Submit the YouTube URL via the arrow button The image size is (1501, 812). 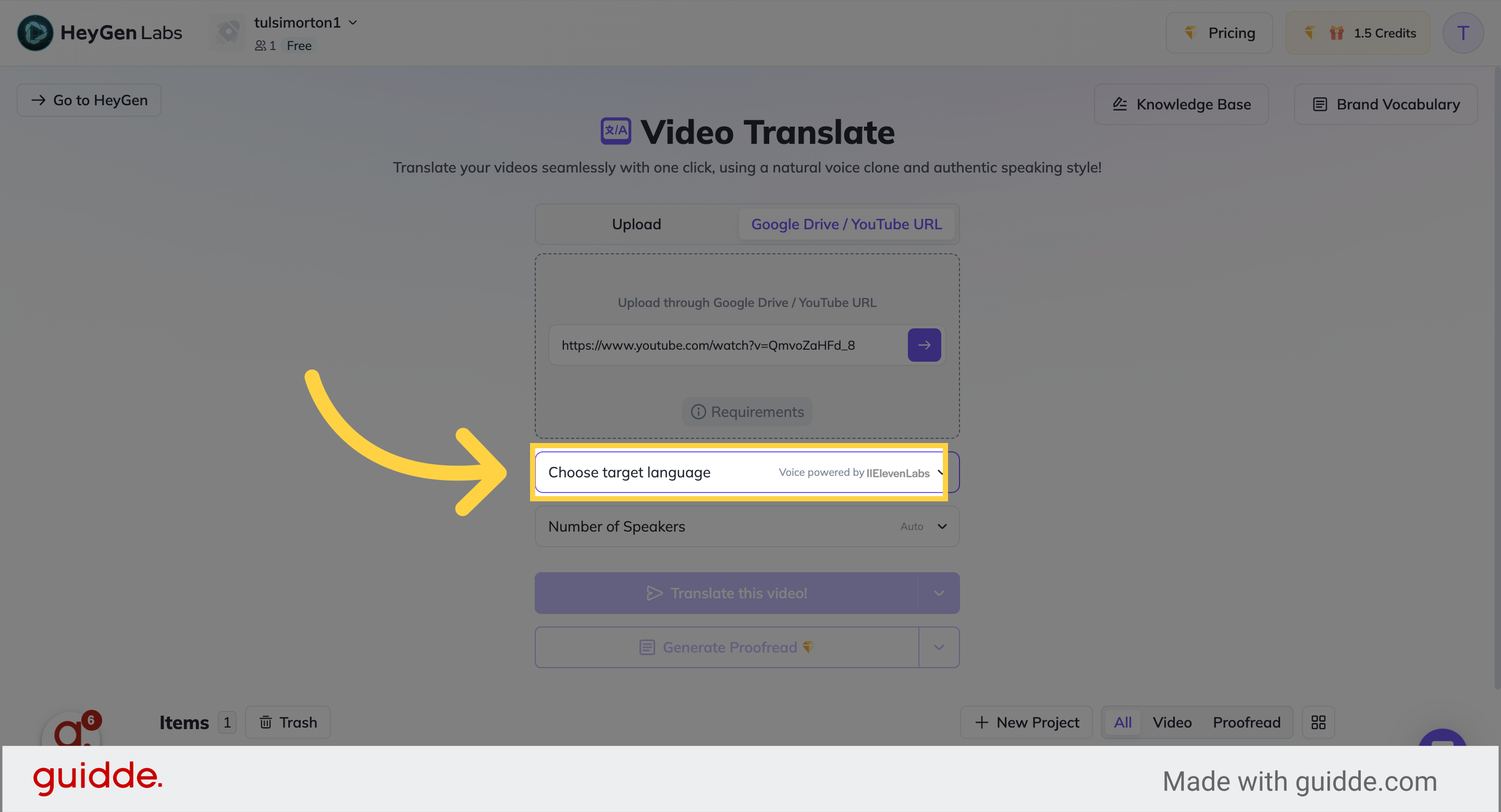(924, 345)
